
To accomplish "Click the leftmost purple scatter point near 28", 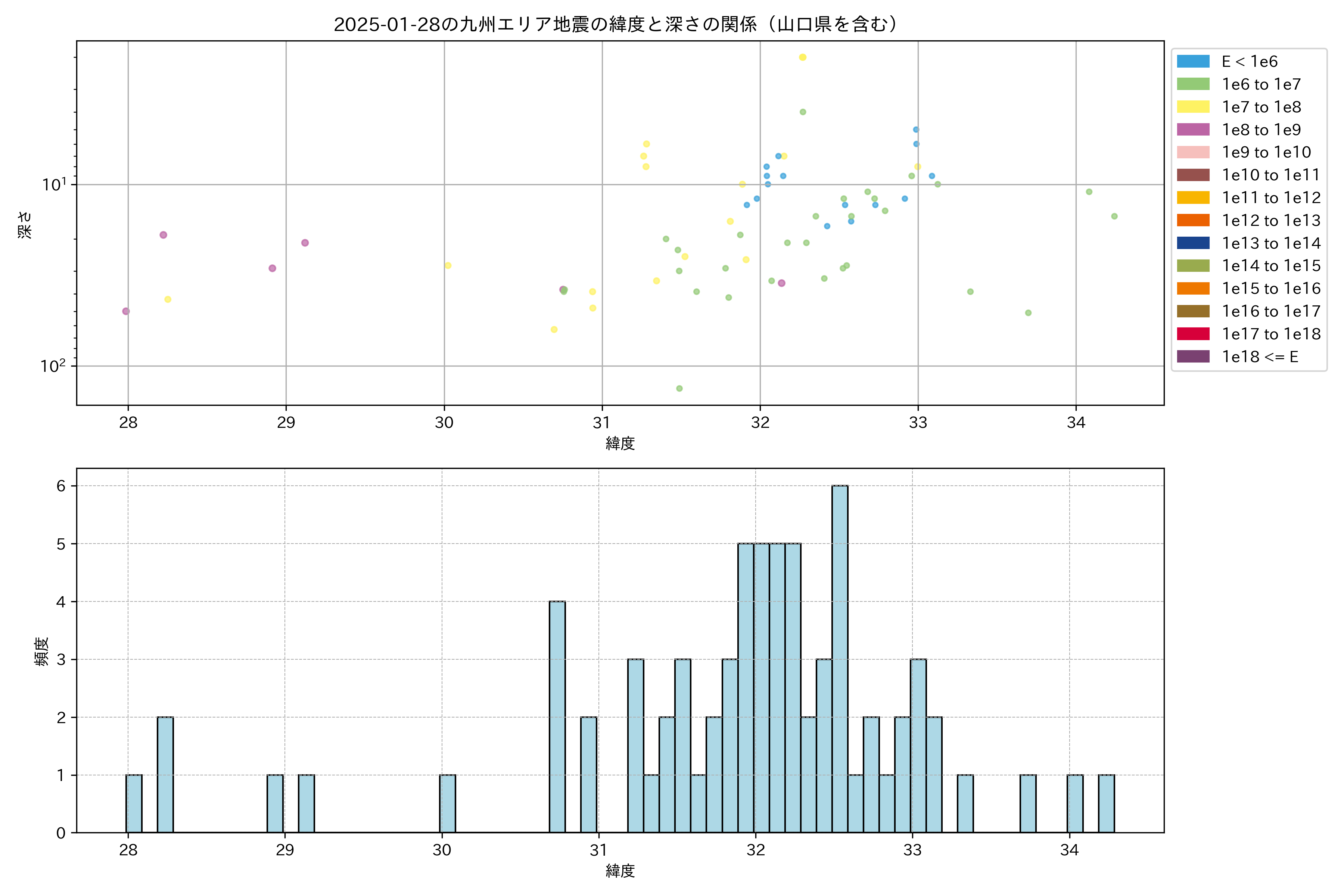I will coord(126,311).
